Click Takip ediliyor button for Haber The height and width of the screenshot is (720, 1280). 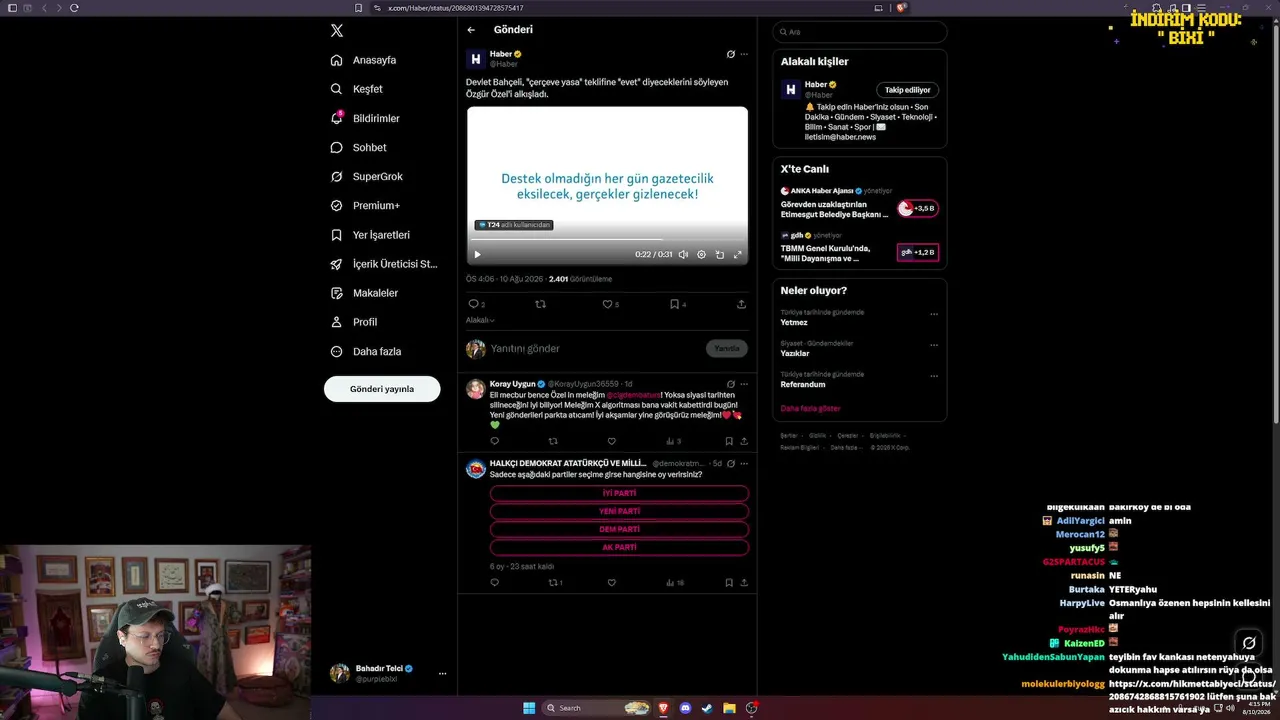pyautogui.click(x=907, y=90)
